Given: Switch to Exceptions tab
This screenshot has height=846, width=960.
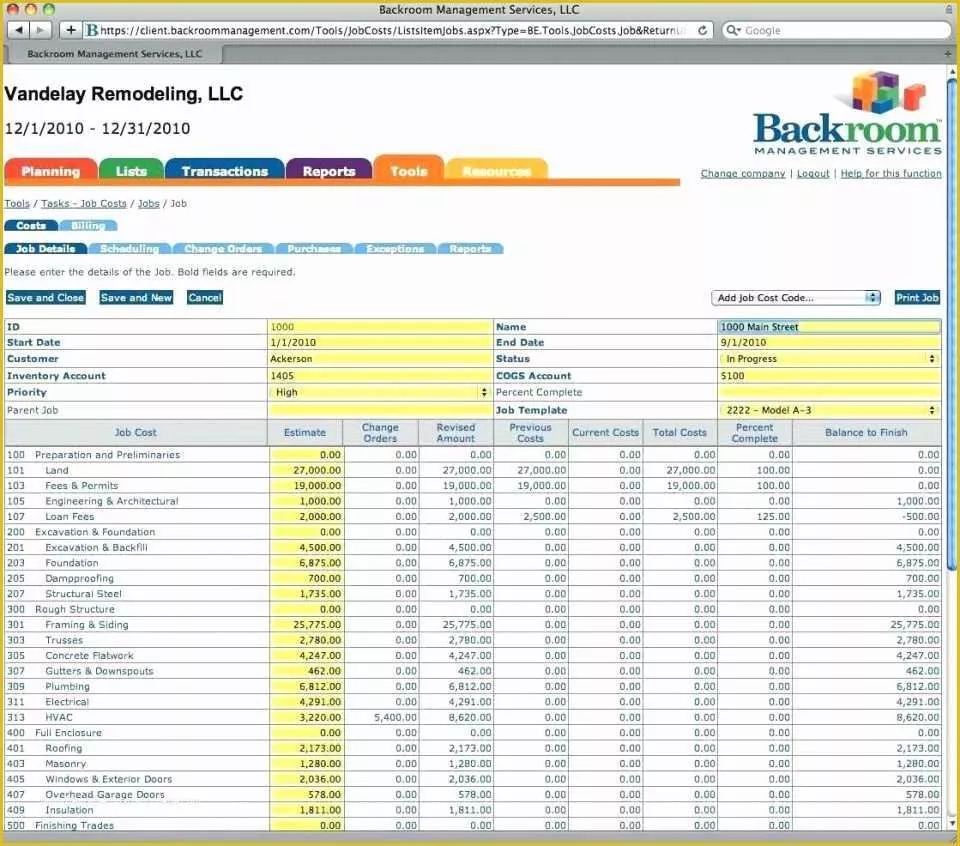Looking at the screenshot, I should [395, 249].
